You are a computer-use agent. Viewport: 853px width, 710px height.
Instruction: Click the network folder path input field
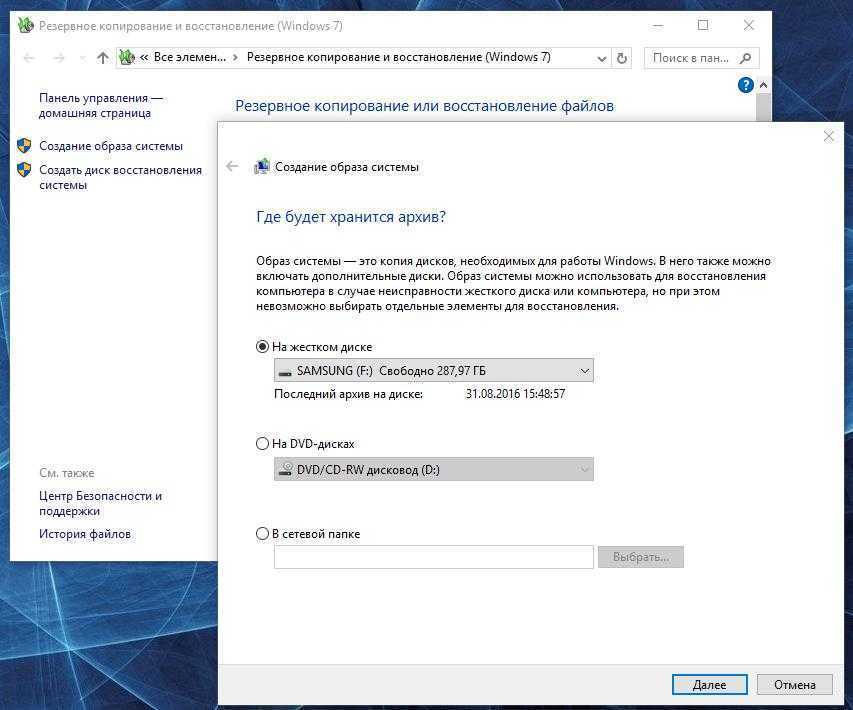coord(433,557)
